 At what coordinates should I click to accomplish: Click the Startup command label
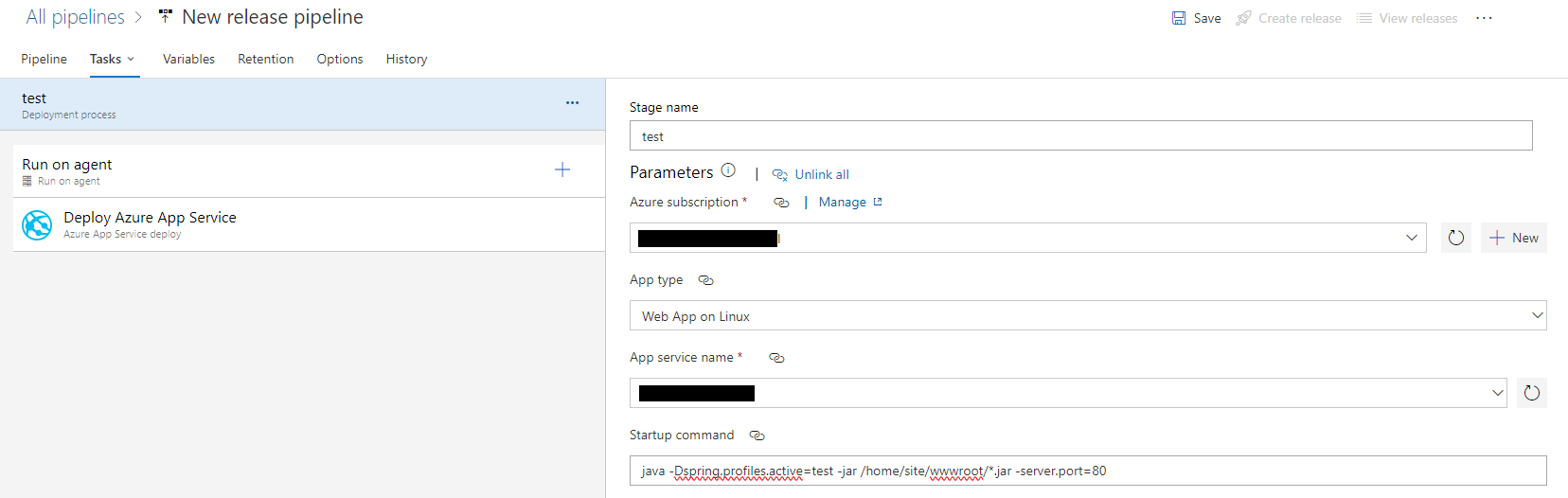[x=682, y=435]
